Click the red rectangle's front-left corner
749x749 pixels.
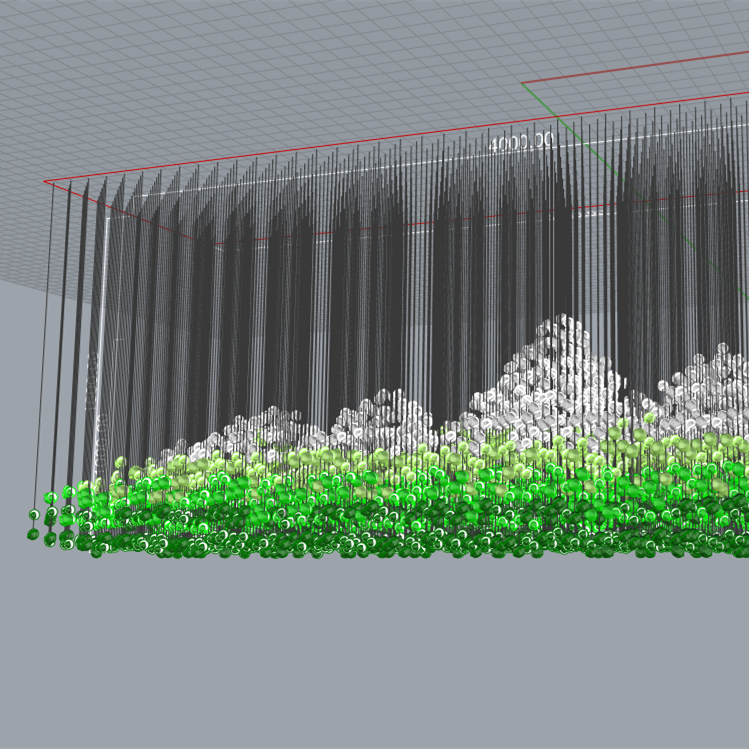tap(45, 182)
